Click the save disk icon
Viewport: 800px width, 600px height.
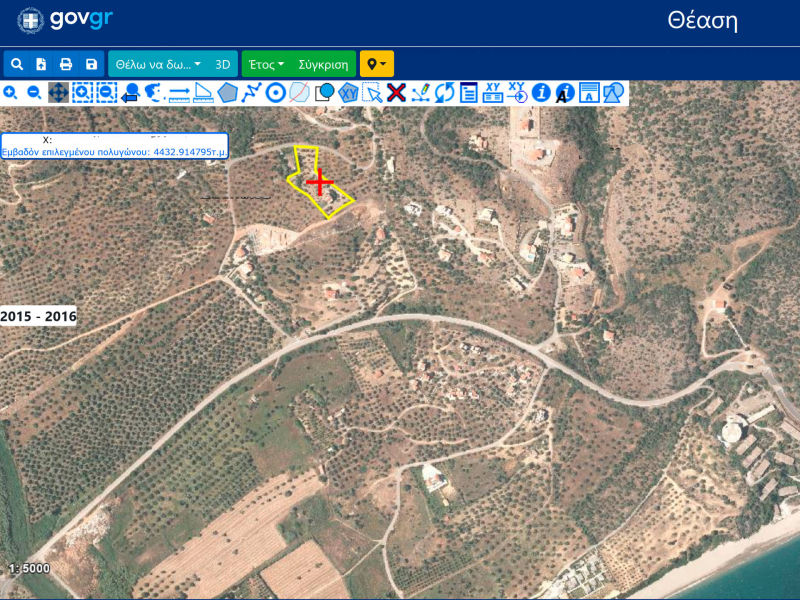pos(91,64)
